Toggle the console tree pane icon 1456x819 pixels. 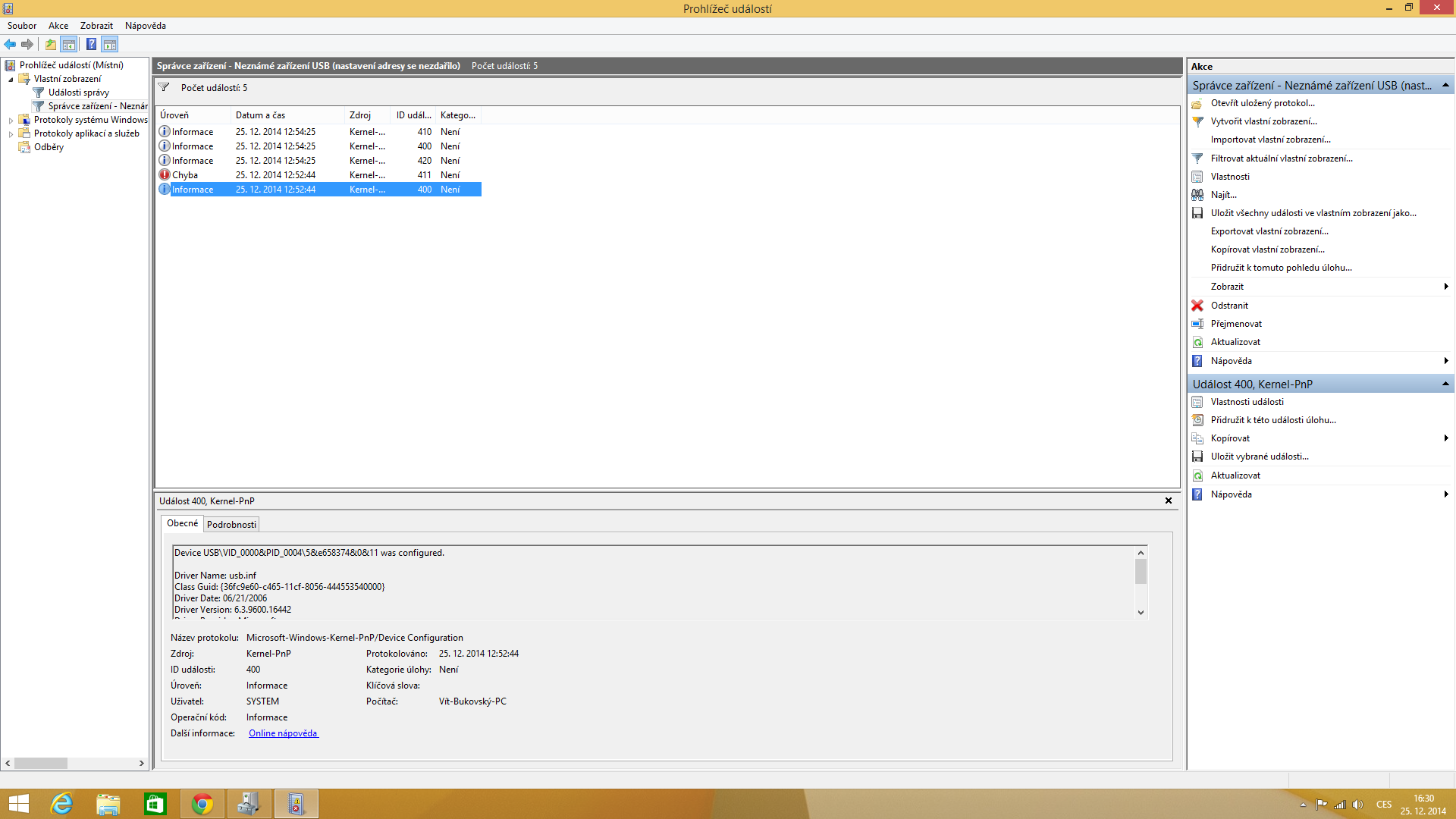coord(69,45)
